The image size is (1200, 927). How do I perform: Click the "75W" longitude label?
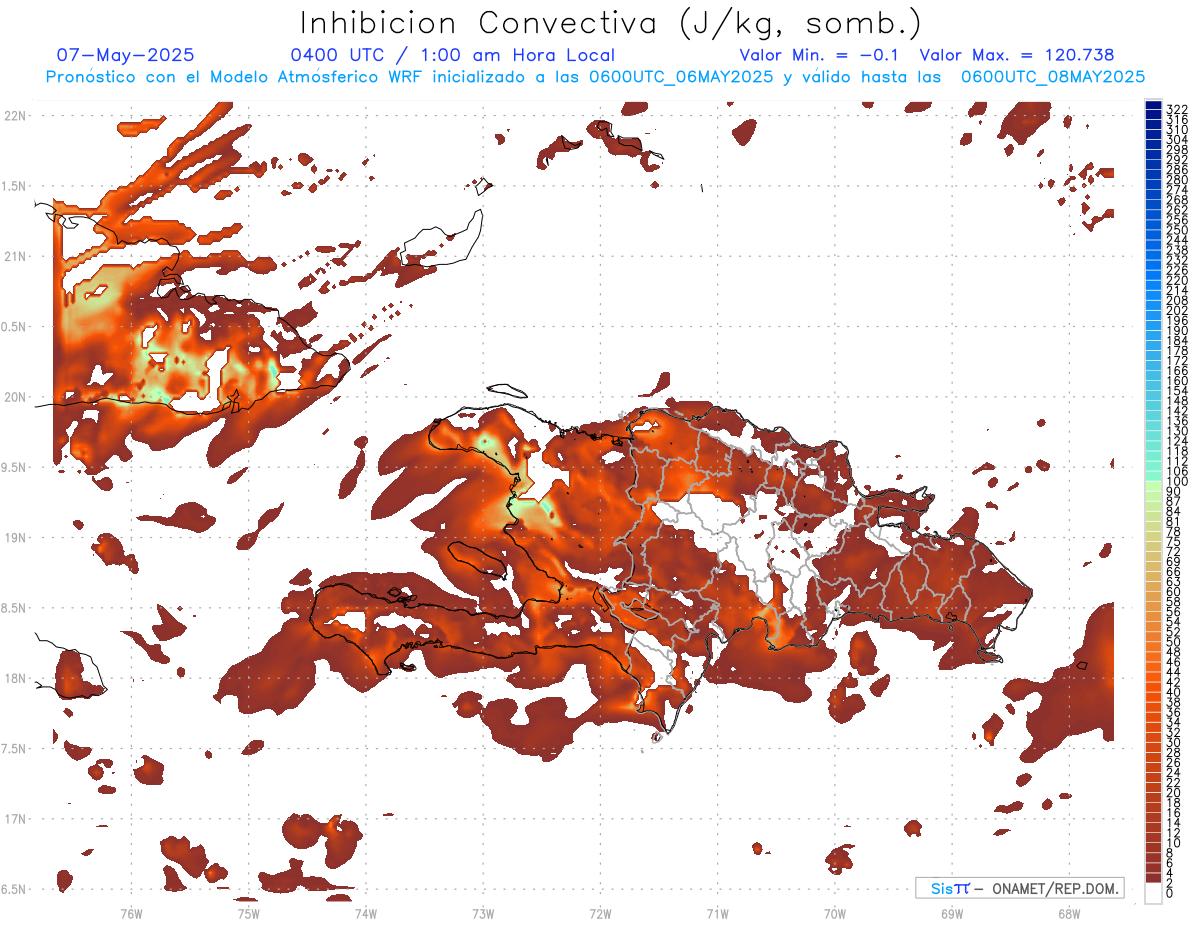pos(248,913)
